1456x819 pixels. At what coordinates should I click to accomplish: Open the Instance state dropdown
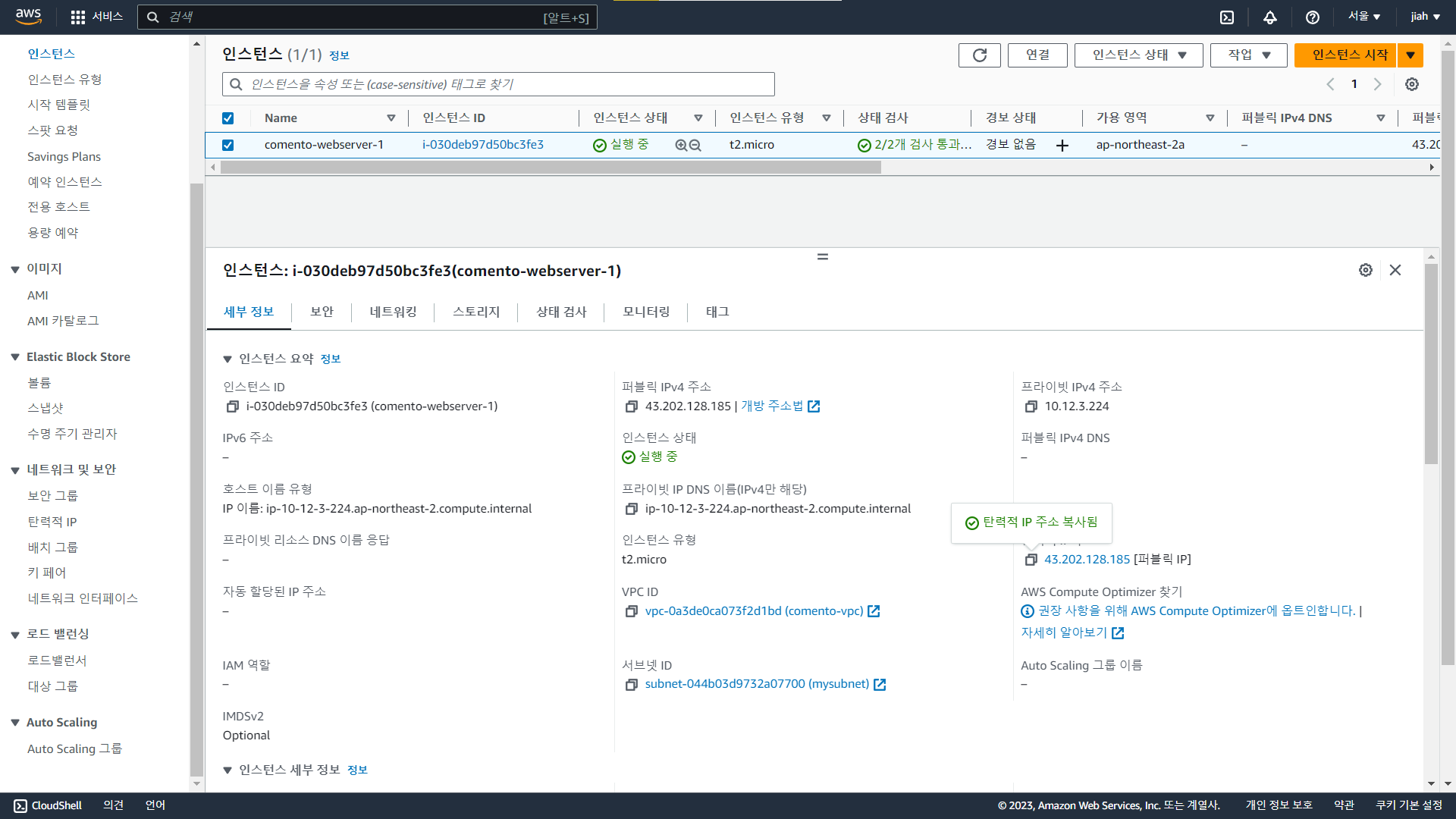click(x=1138, y=55)
